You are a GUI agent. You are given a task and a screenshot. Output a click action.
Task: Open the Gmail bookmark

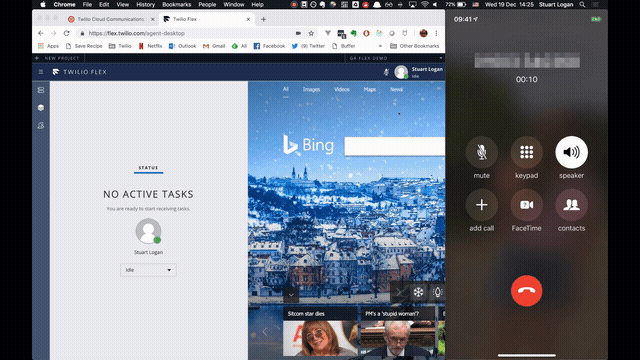click(x=214, y=46)
